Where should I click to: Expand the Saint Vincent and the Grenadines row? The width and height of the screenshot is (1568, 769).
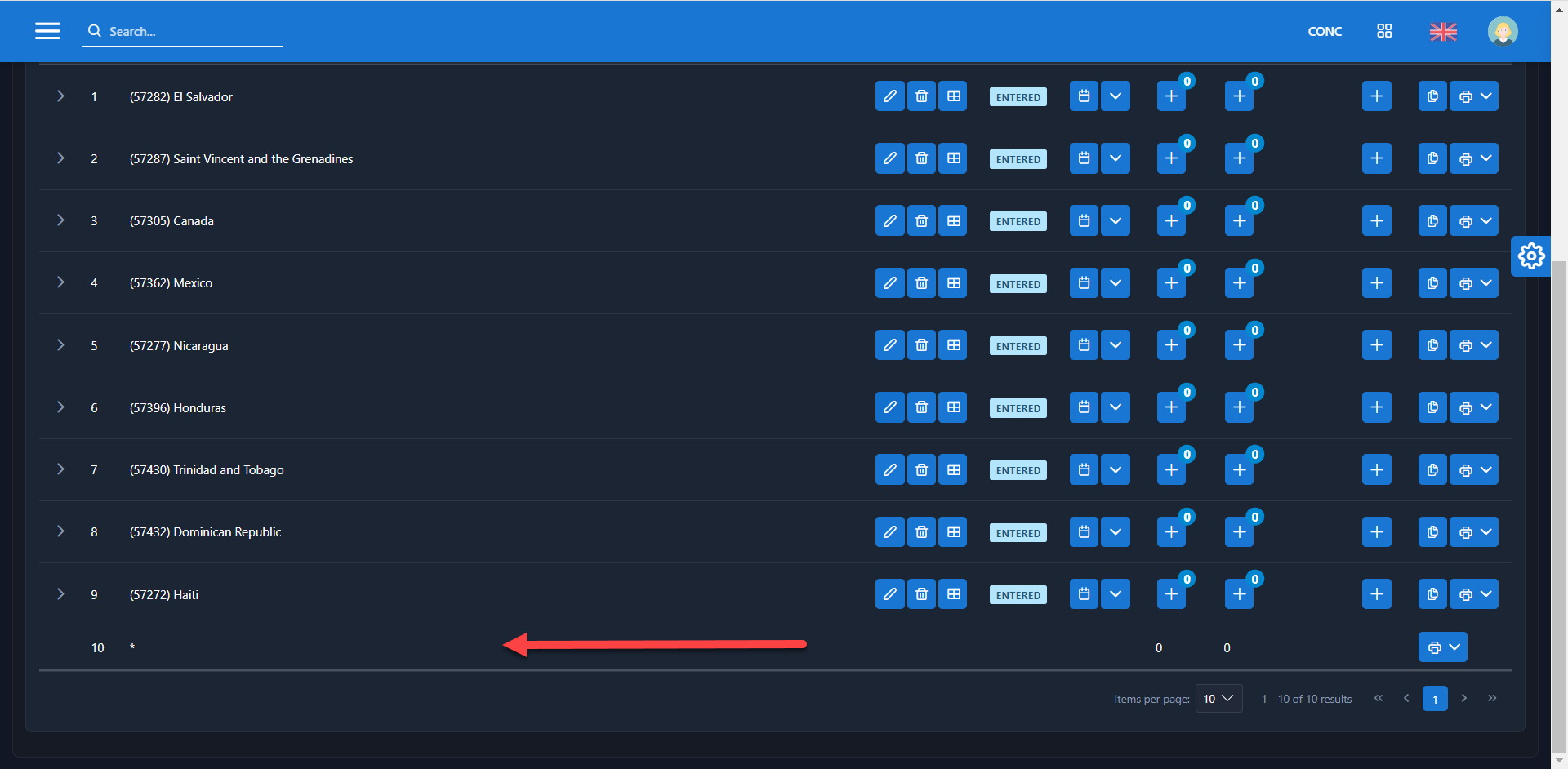coord(60,158)
